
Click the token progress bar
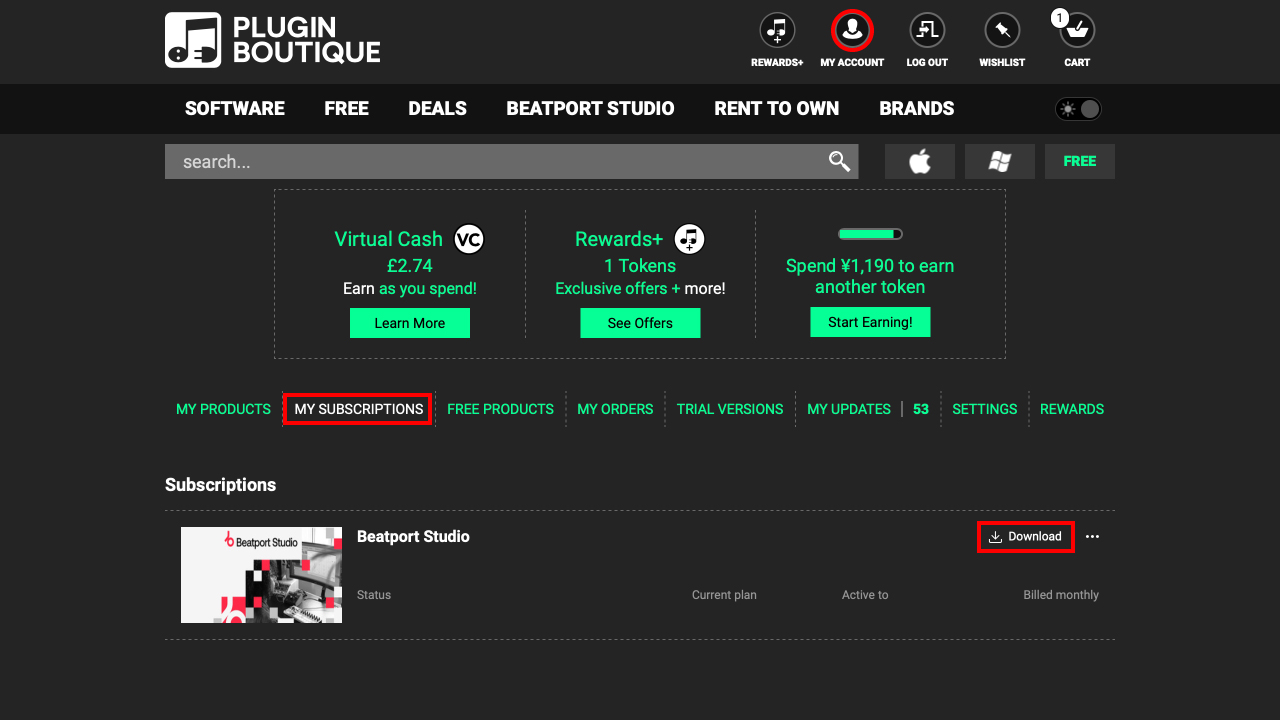point(870,234)
